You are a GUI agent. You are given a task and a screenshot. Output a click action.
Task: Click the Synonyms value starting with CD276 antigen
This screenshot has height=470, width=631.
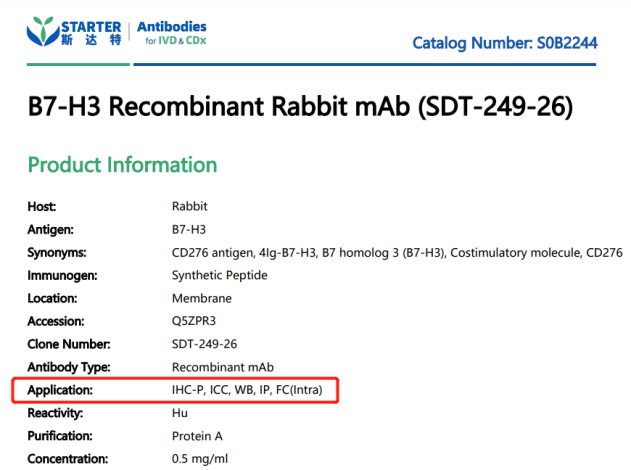[x=397, y=252]
